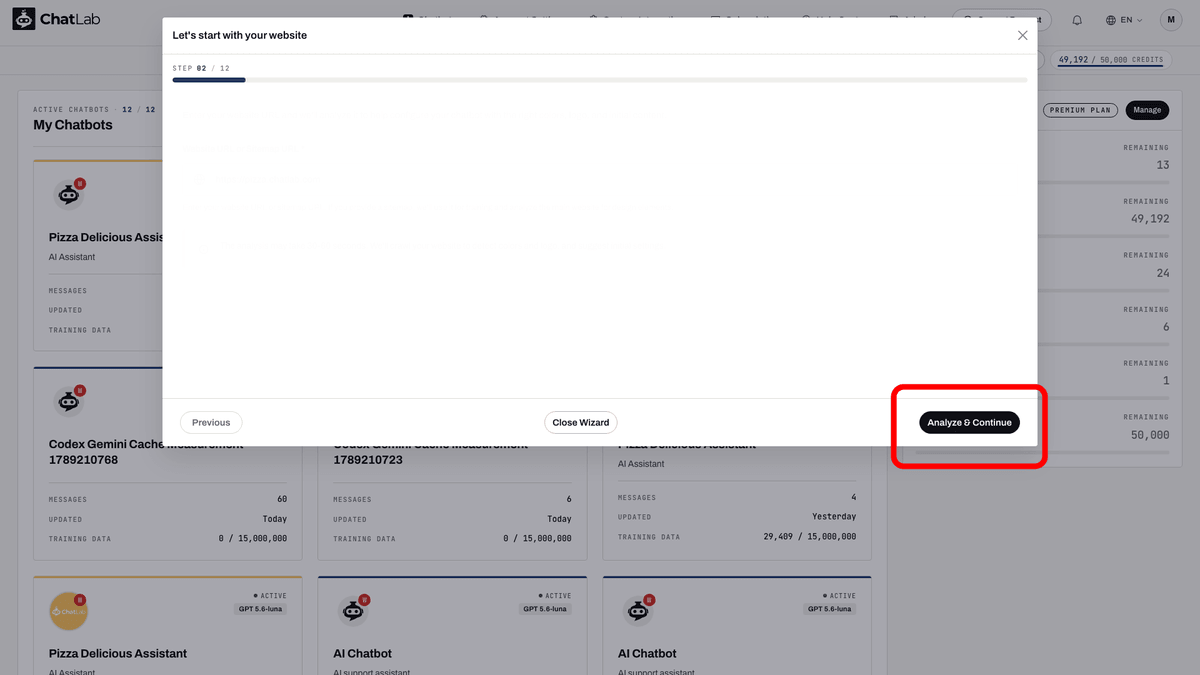Click the gold ChatLab avatar on Pizza Delicious card
The width and height of the screenshot is (1200, 675).
69,611
